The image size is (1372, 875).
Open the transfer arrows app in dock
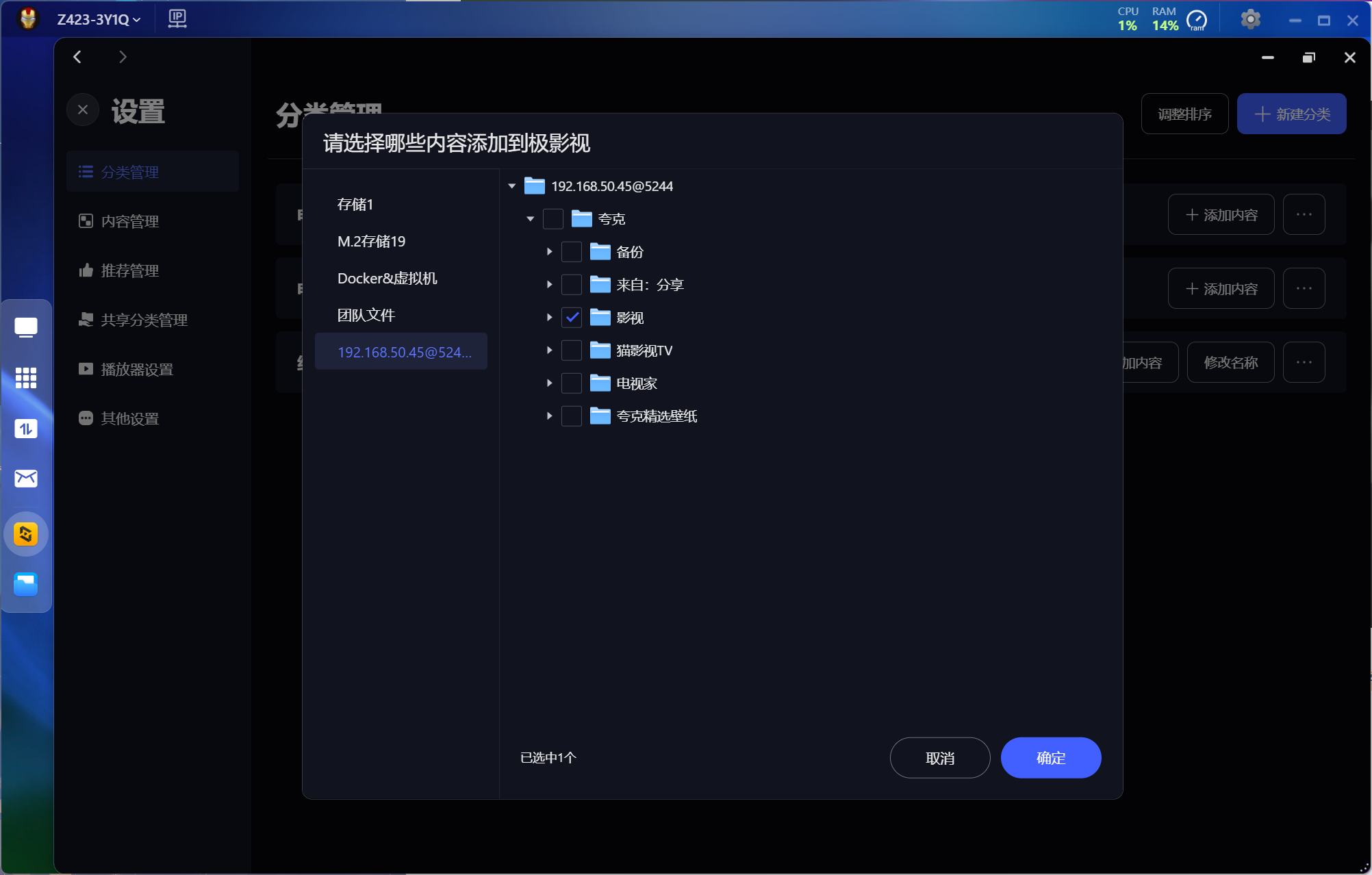(26, 429)
